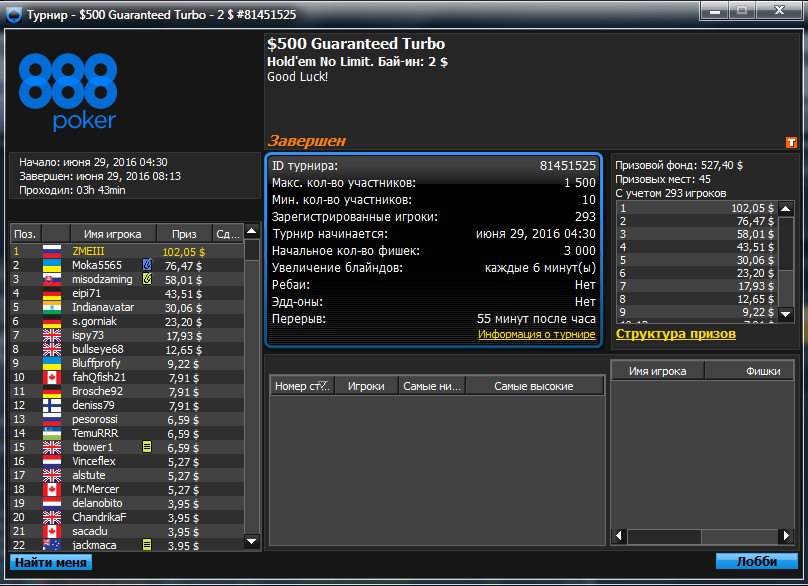The width and height of the screenshot is (808, 586).
Task: Click the up arrow of the player list scrollbar
Action: click(251, 231)
